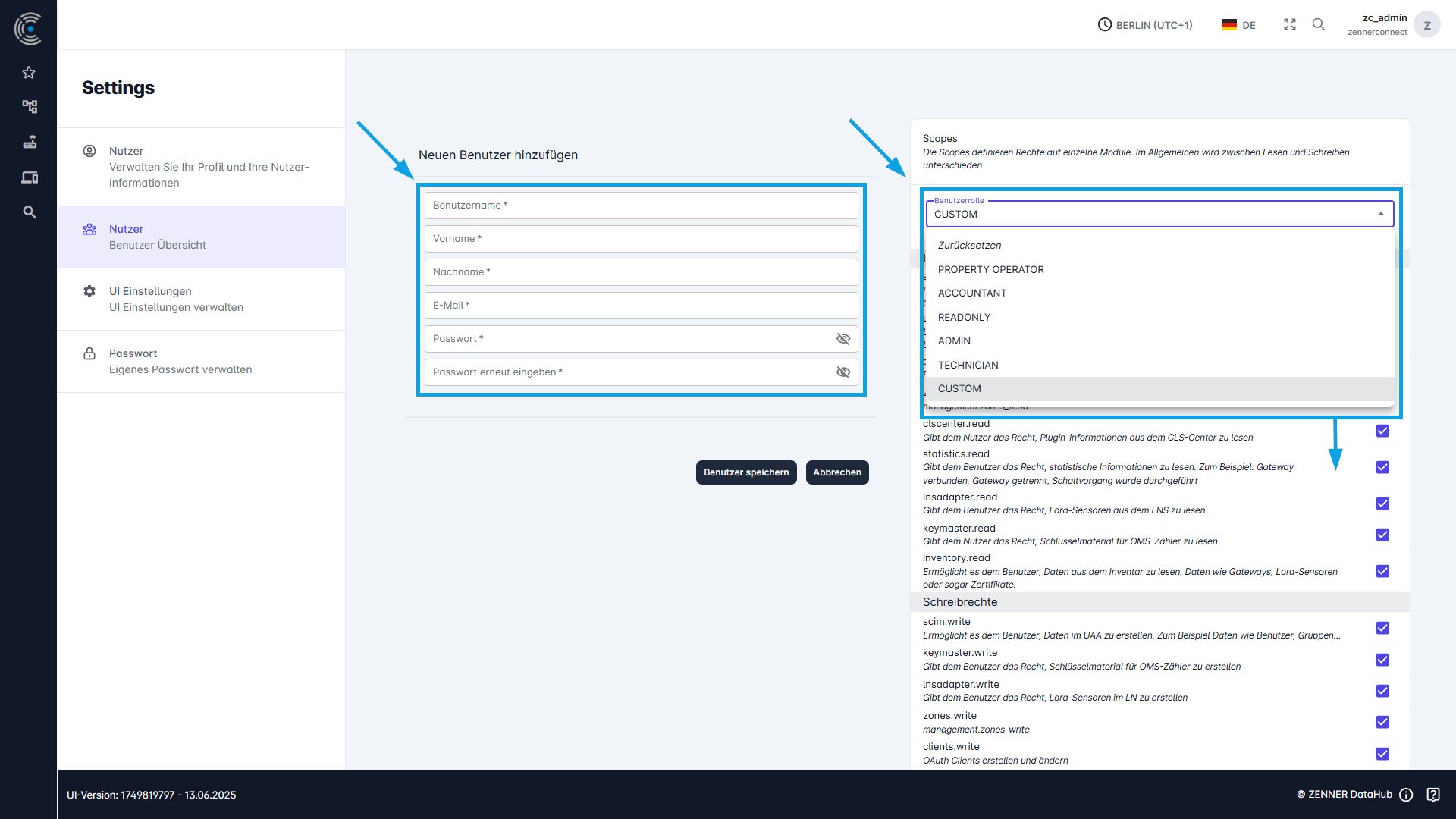This screenshot has height=819, width=1456.
Task: Toggle fullscreen mode icon in header
Action: click(1290, 24)
